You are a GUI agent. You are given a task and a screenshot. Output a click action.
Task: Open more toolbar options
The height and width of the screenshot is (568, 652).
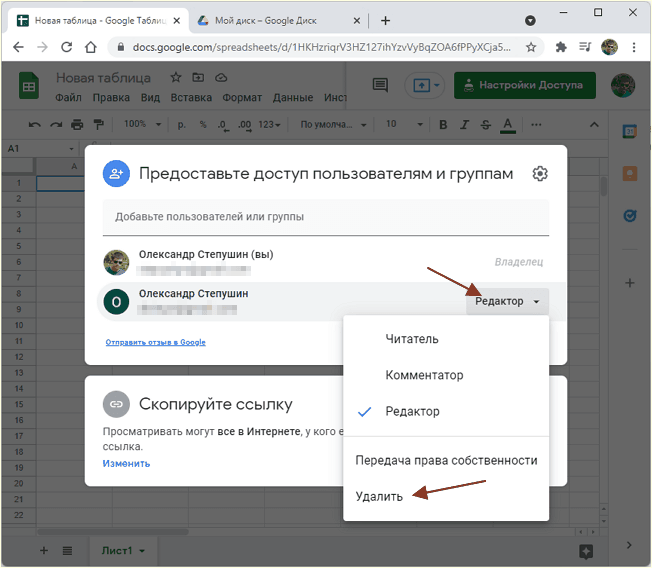(536, 124)
